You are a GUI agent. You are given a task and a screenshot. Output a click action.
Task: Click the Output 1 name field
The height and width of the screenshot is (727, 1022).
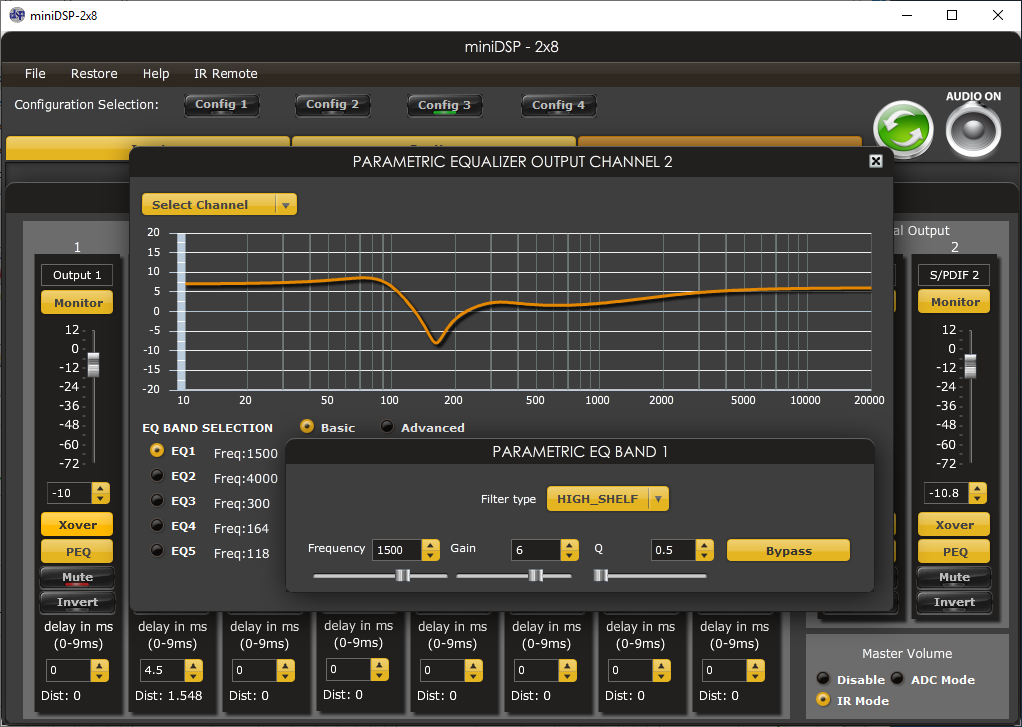tap(77, 275)
